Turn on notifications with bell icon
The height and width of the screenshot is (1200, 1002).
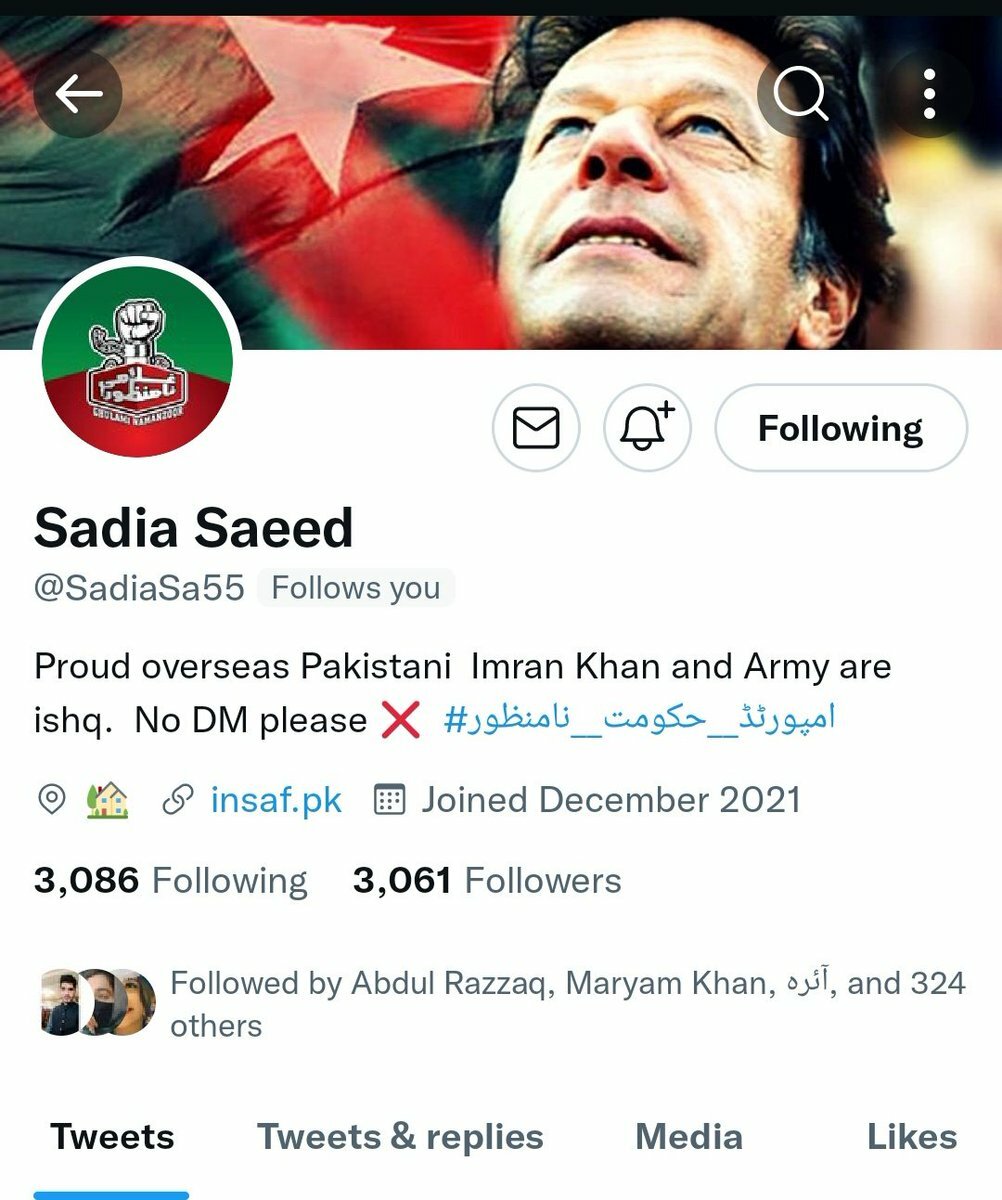point(648,428)
